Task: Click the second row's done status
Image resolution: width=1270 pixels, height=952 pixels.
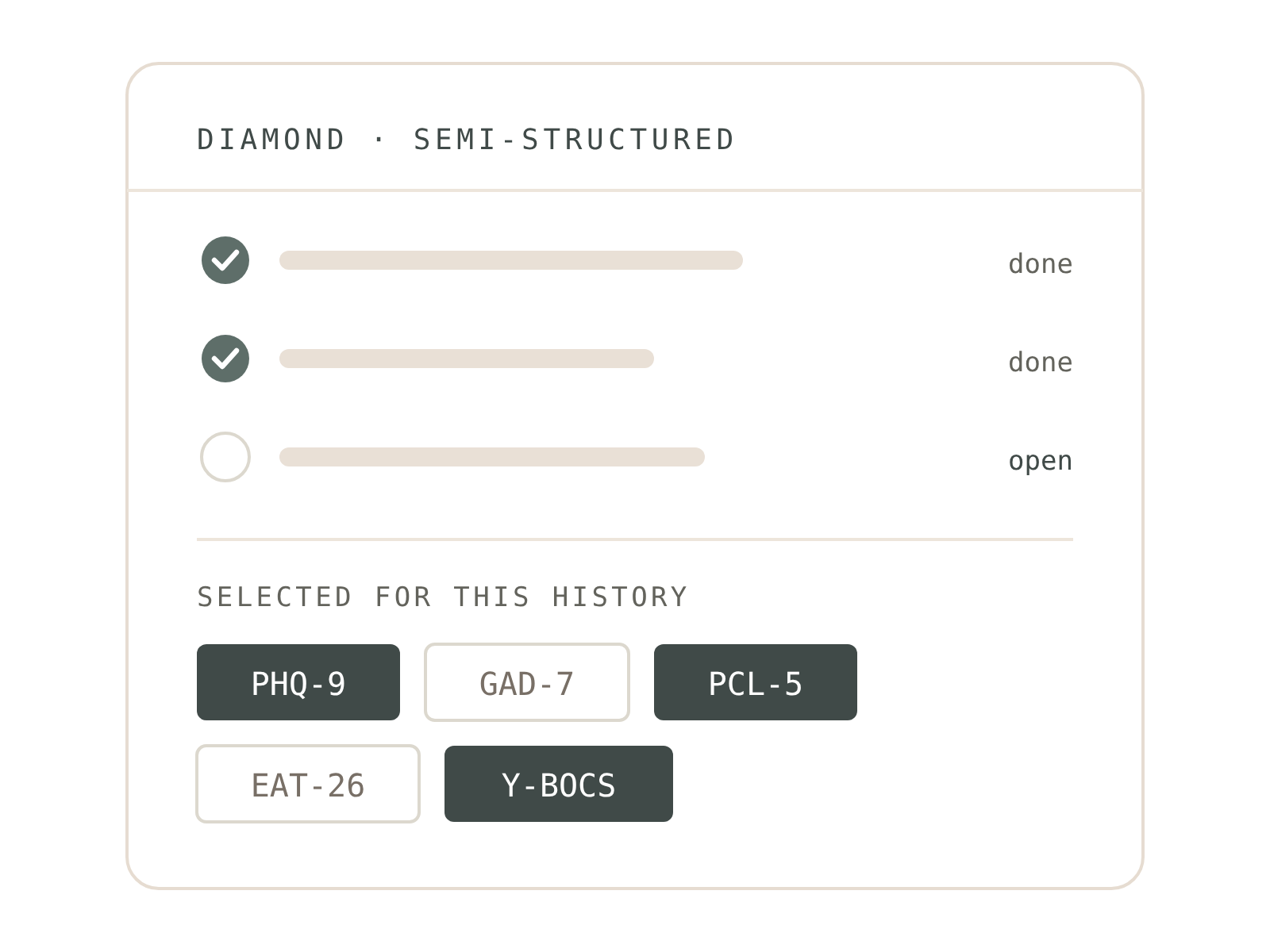Action: pos(1041,362)
